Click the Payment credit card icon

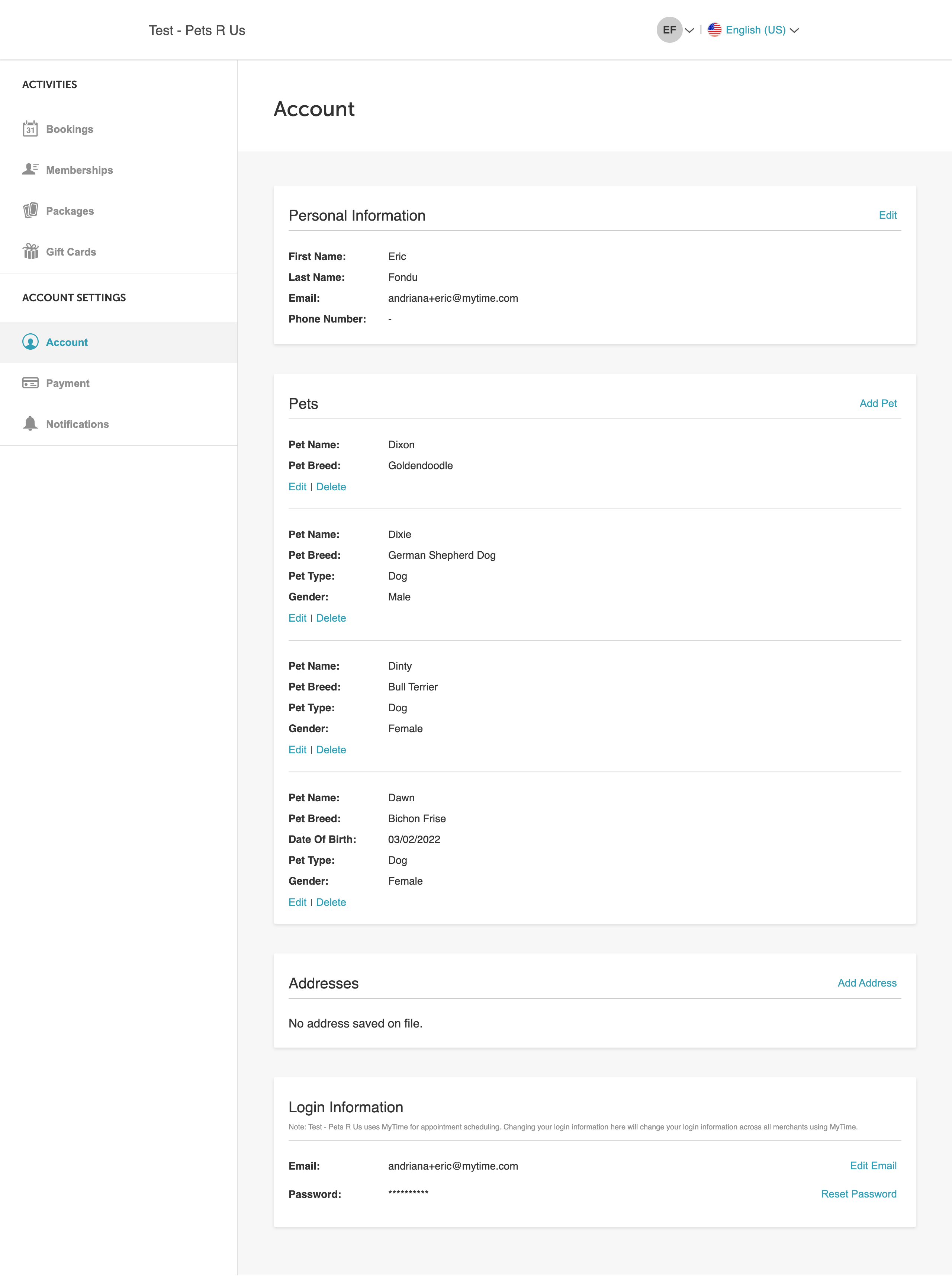pos(30,383)
